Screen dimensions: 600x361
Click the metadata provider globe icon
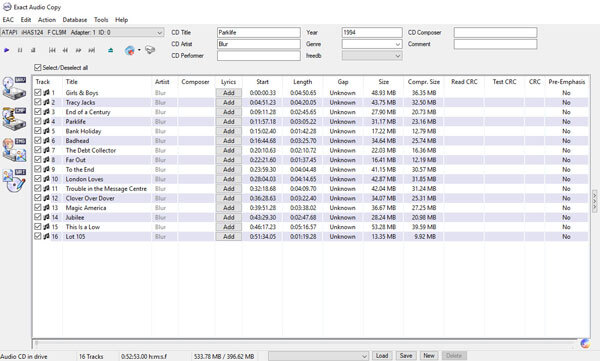(x=130, y=50)
